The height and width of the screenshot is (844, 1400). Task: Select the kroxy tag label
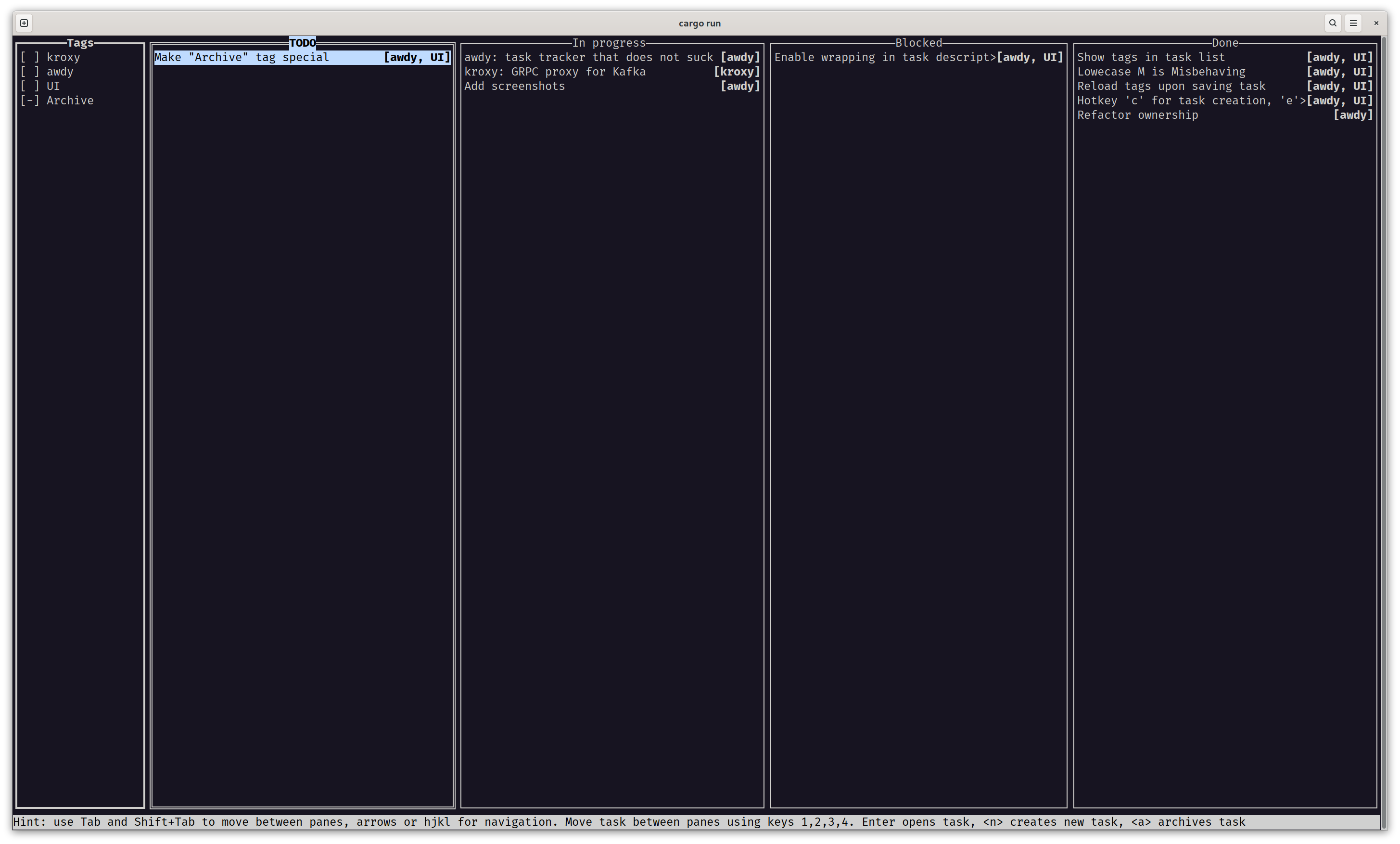[x=63, y=57]
